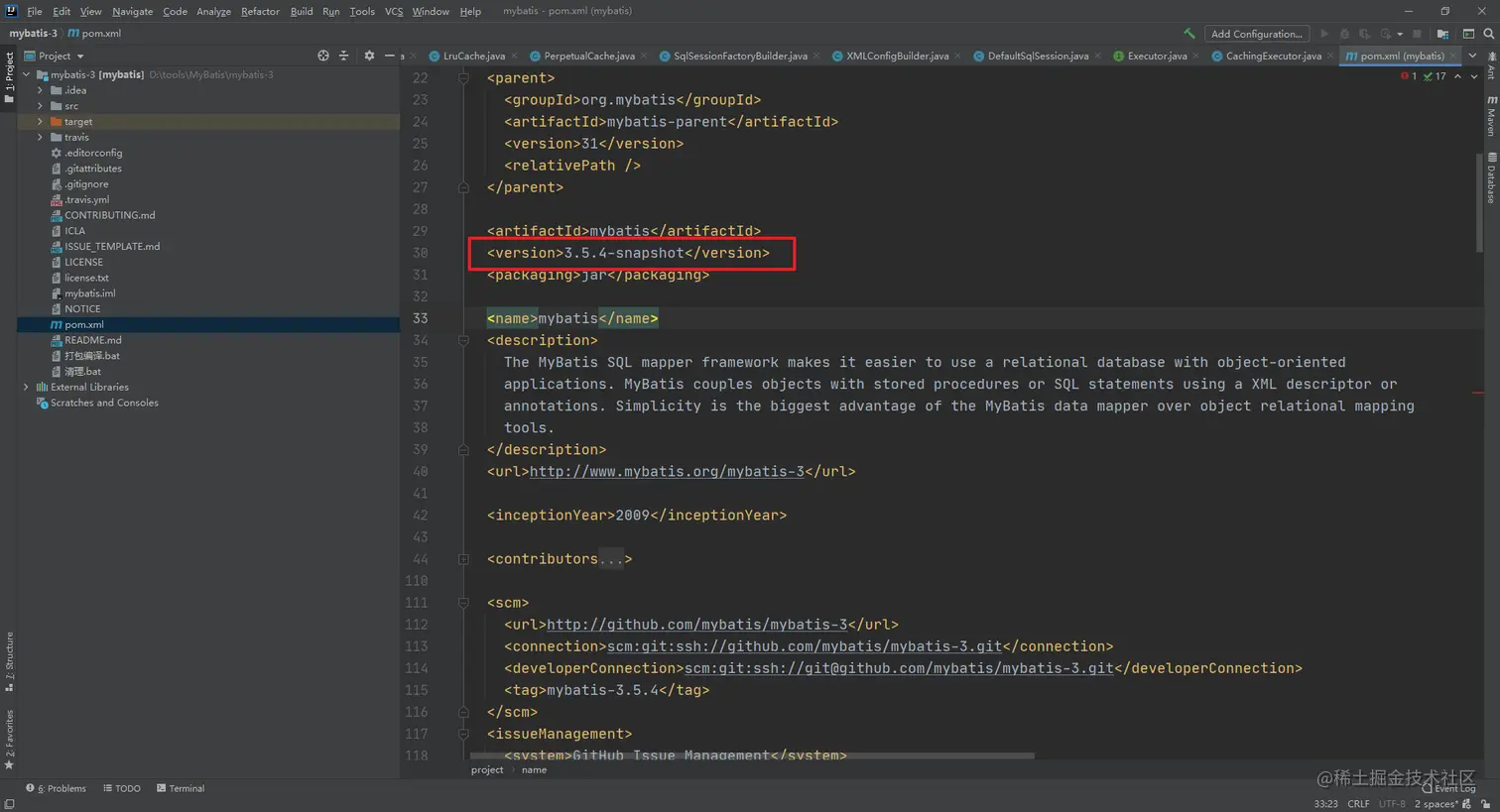Open the Navigate menu
The image size is (1500, 812).
[132, 11]
